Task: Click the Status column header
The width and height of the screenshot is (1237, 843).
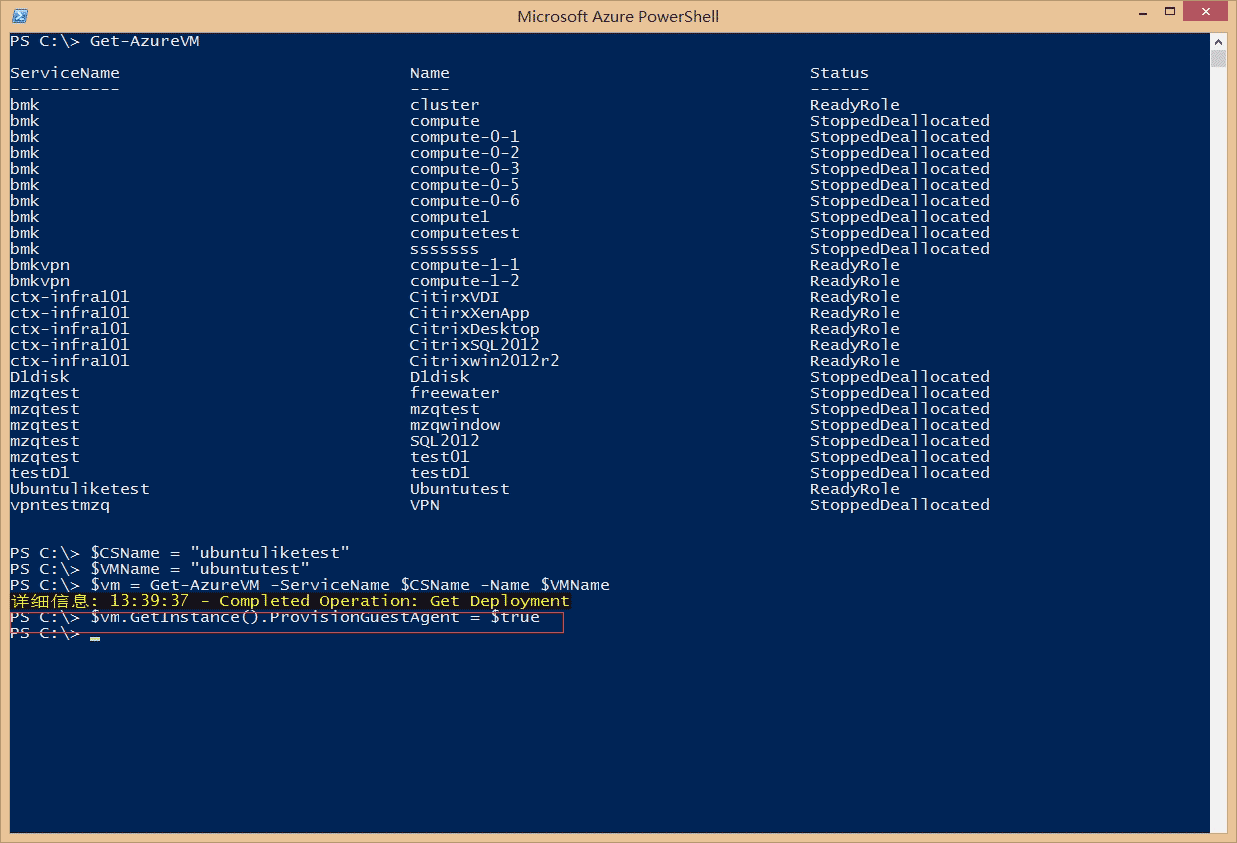Action: pyautogui.click(x=839, y=73)
